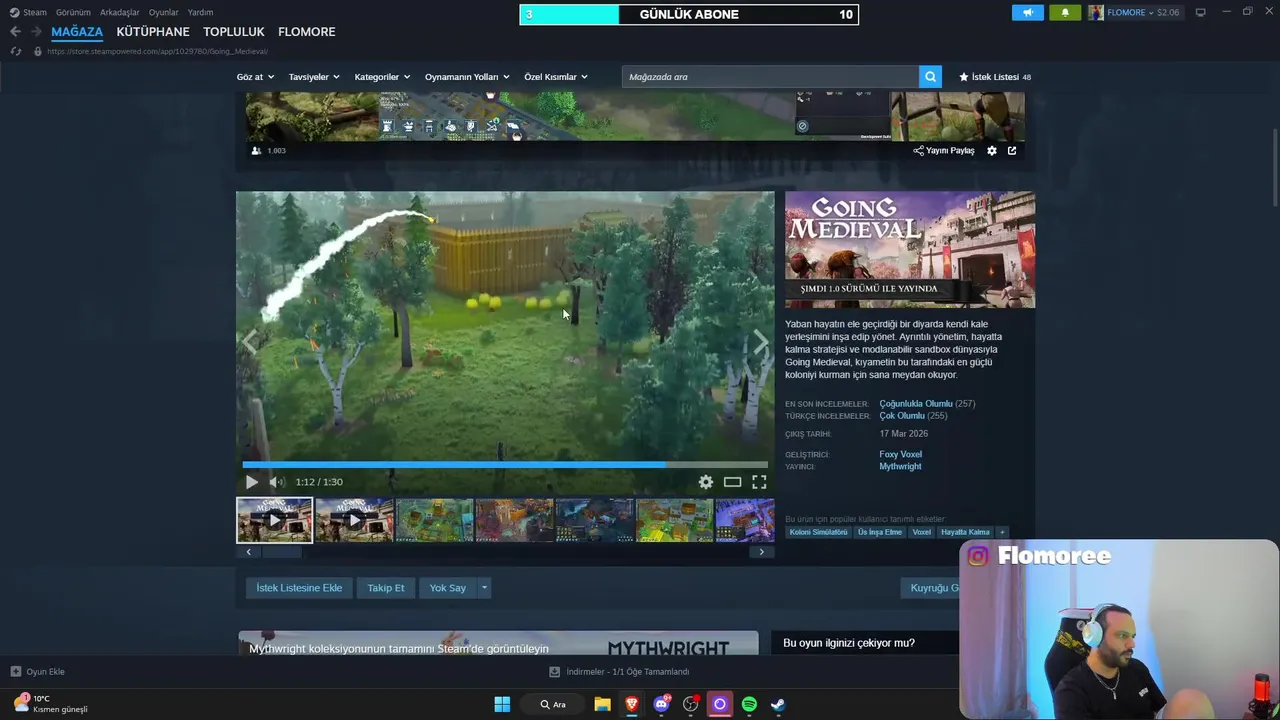Screen dimensions: 1280x720
Task: Open the Görünüm menu
Action: click(73, 12)
